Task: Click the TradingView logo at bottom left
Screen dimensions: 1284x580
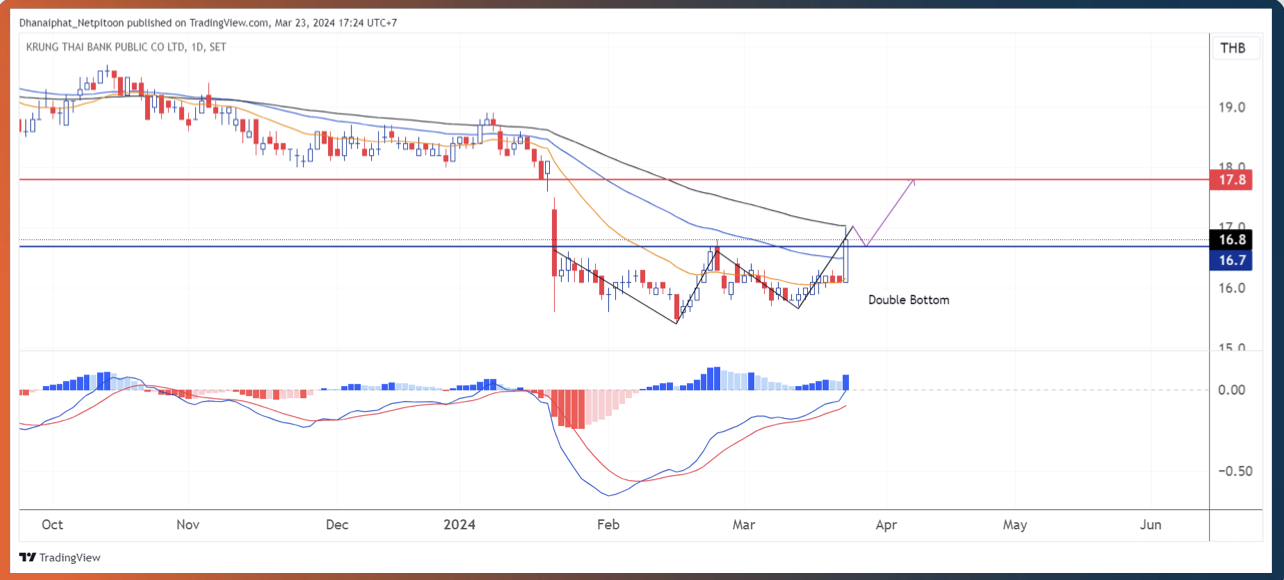Action: [60, 558]
